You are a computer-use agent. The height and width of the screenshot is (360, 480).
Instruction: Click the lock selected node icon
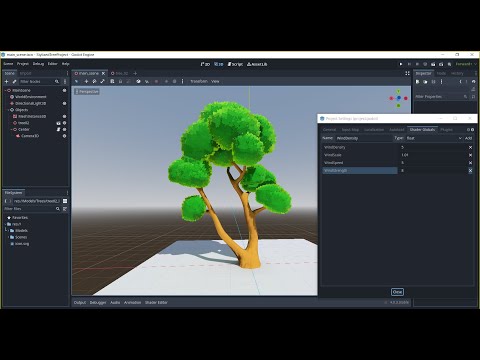[x=120, y=81]
